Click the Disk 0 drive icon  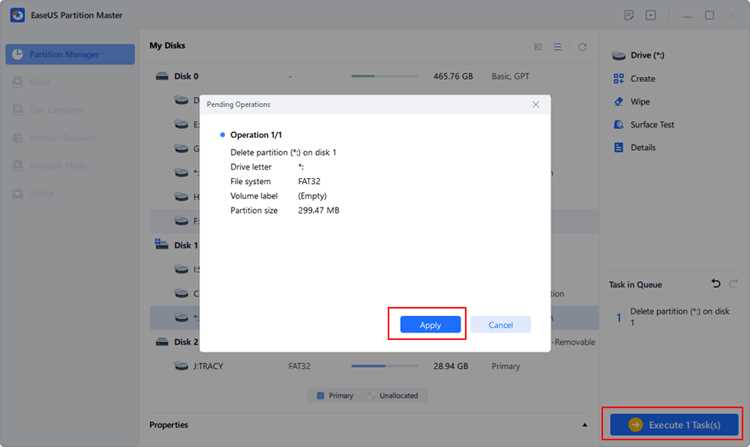click(162, 76)
